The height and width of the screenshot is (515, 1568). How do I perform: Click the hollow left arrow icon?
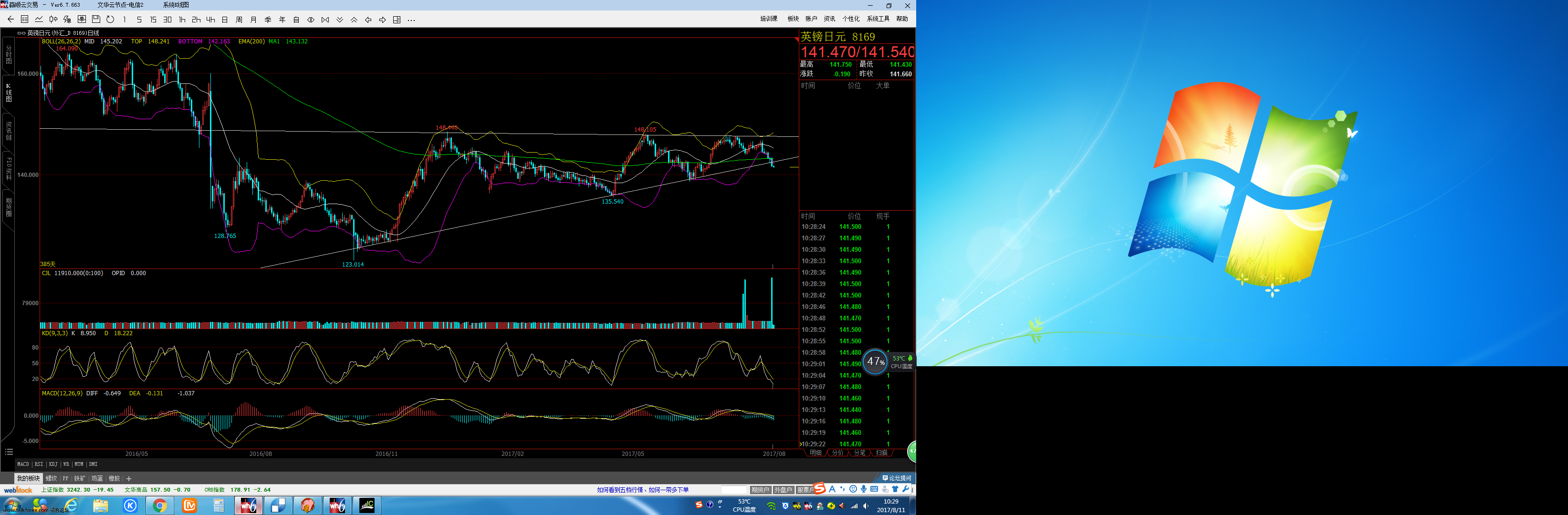(x=367, y=20)
